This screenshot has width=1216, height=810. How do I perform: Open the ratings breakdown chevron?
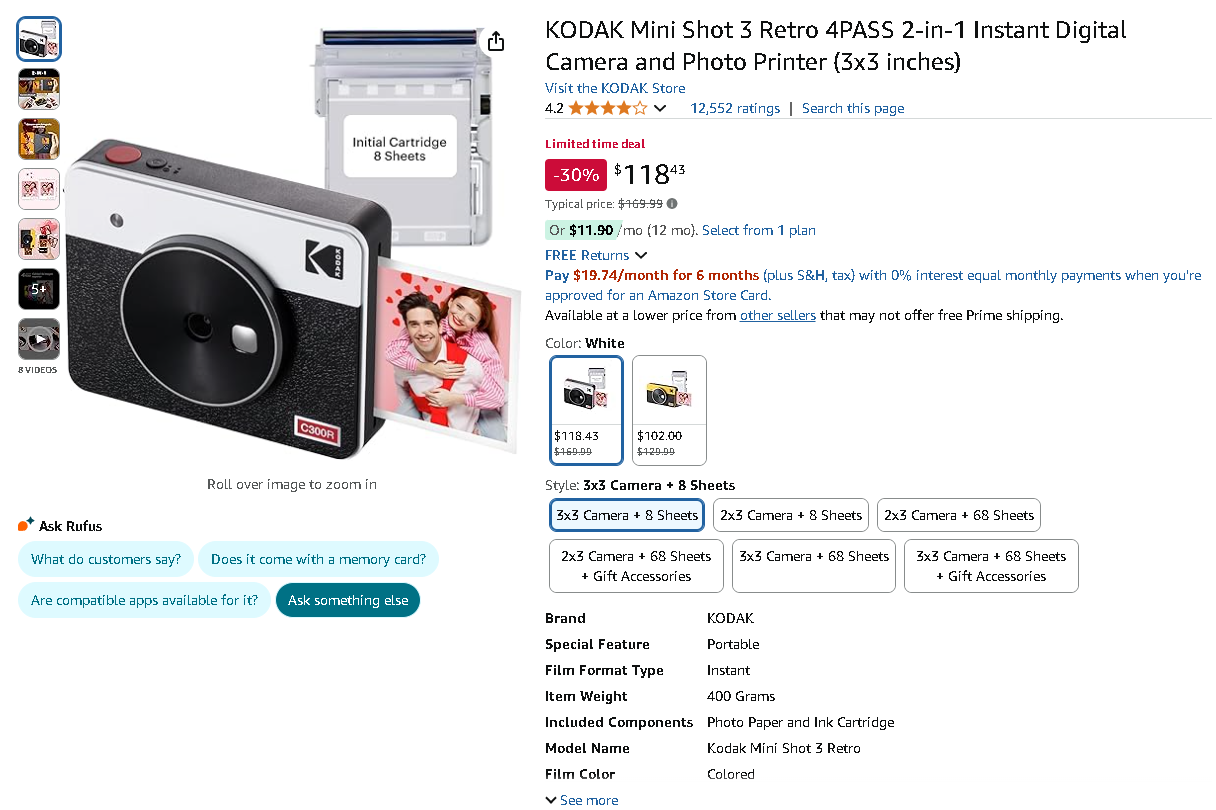pos(660,108)
